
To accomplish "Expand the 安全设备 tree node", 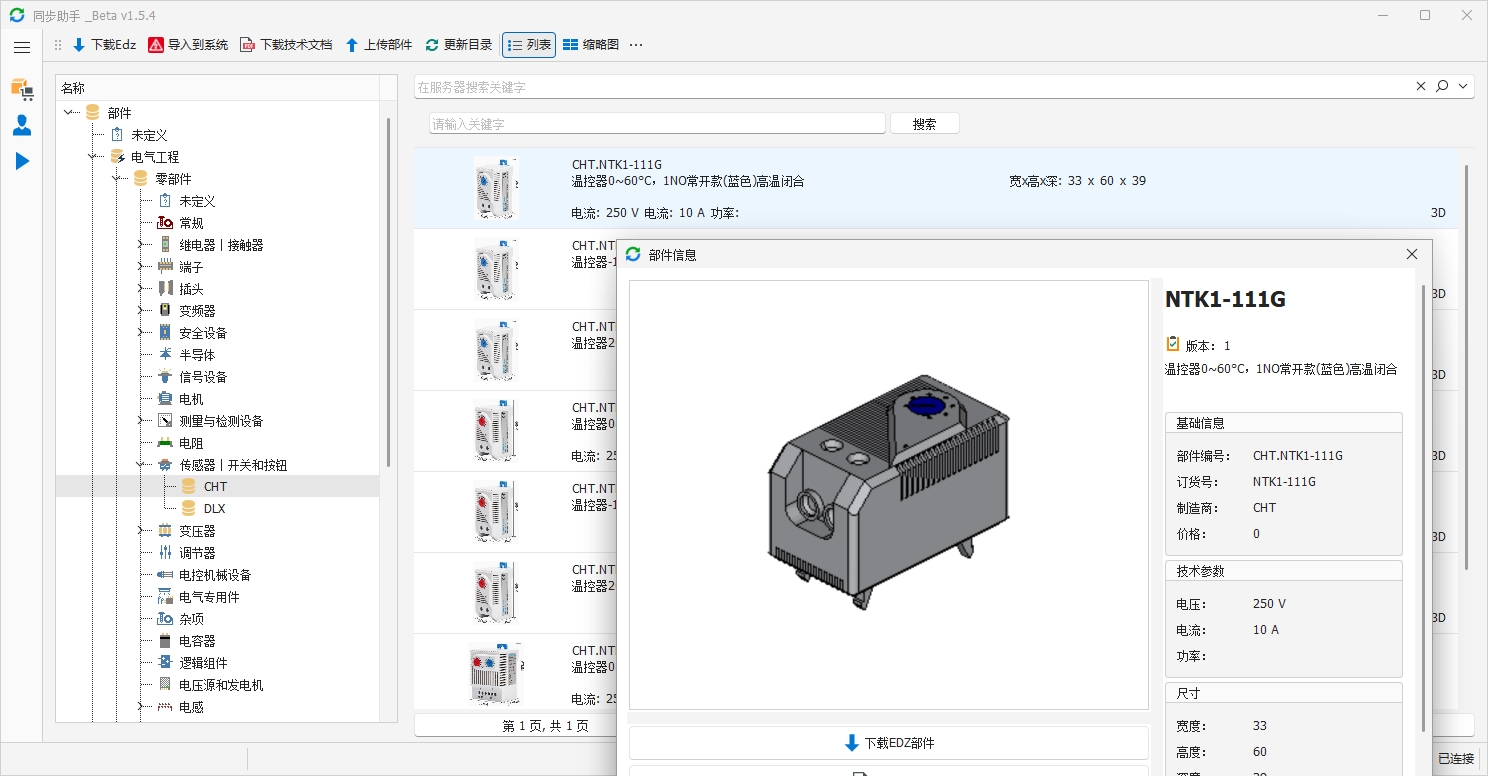I will [x=141, y=333].
